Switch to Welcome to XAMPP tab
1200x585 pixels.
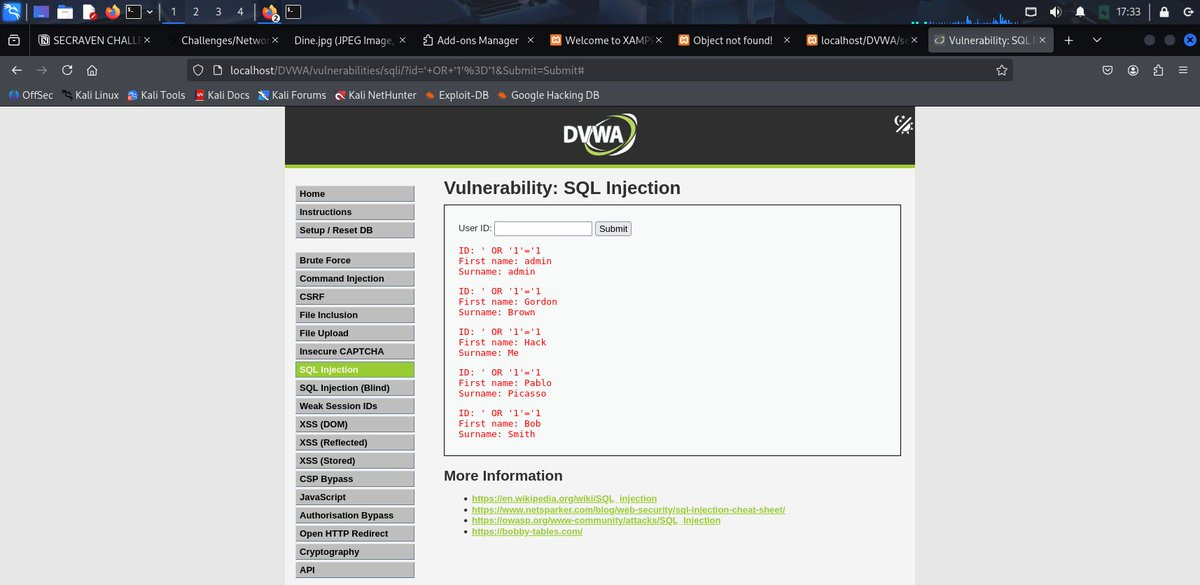click(606, 40)
